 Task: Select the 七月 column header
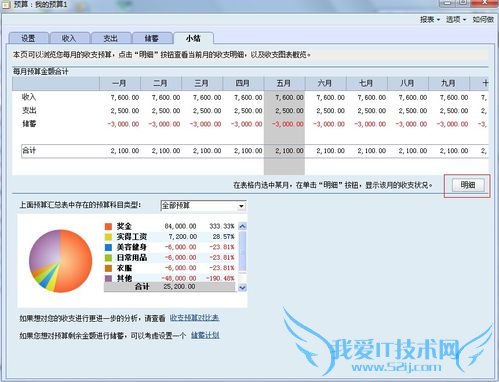tap(367, 83)
